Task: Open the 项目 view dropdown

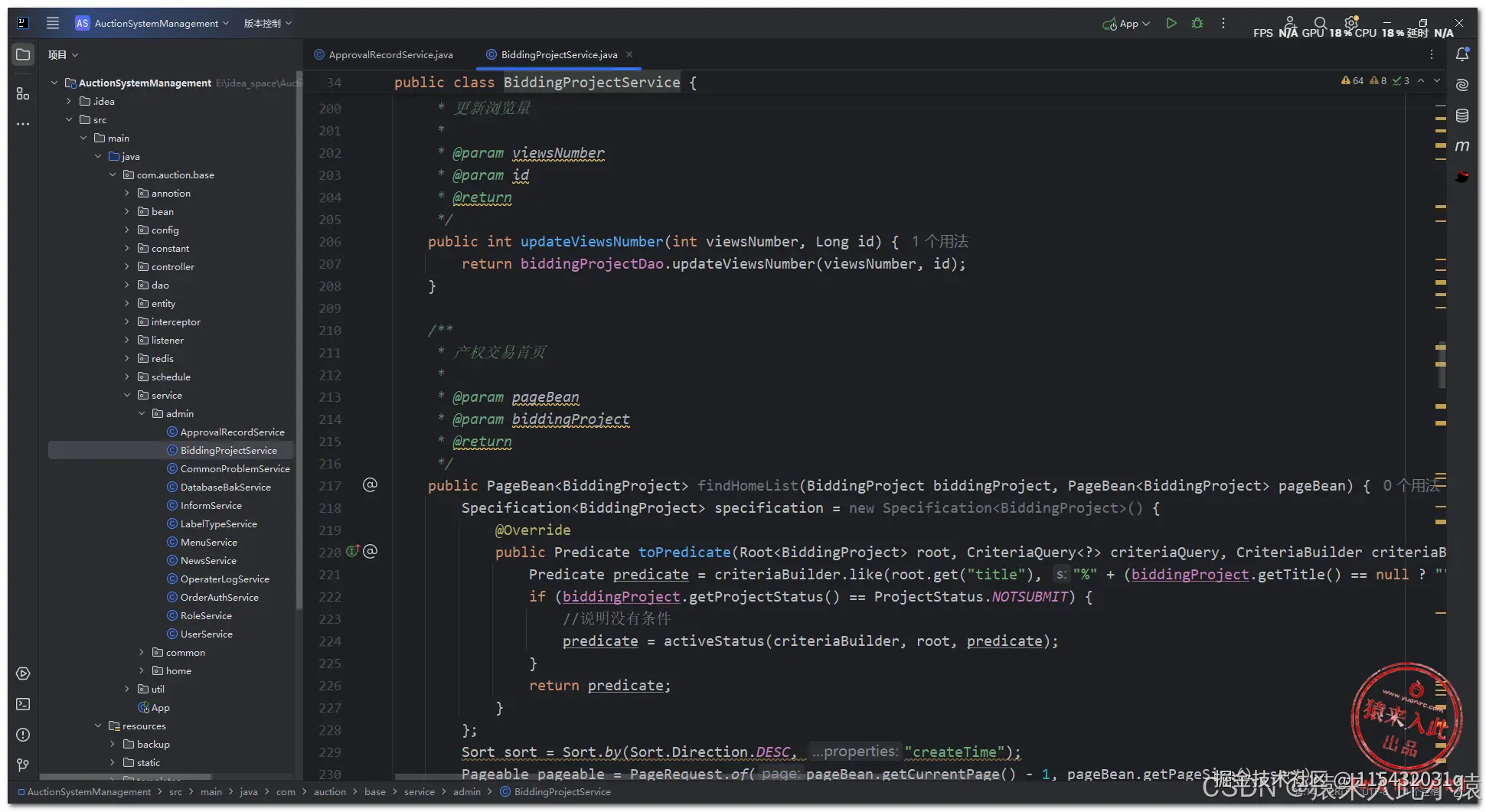Action: (x=63, y=54)
